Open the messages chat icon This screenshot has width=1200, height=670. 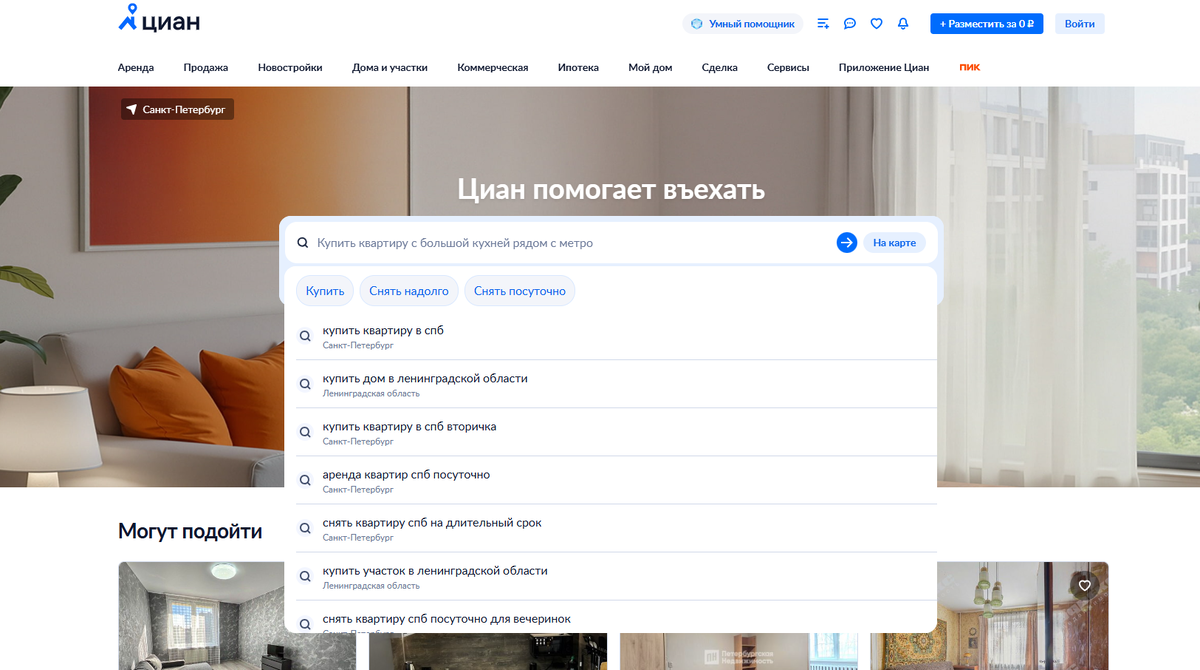[850, 23]
